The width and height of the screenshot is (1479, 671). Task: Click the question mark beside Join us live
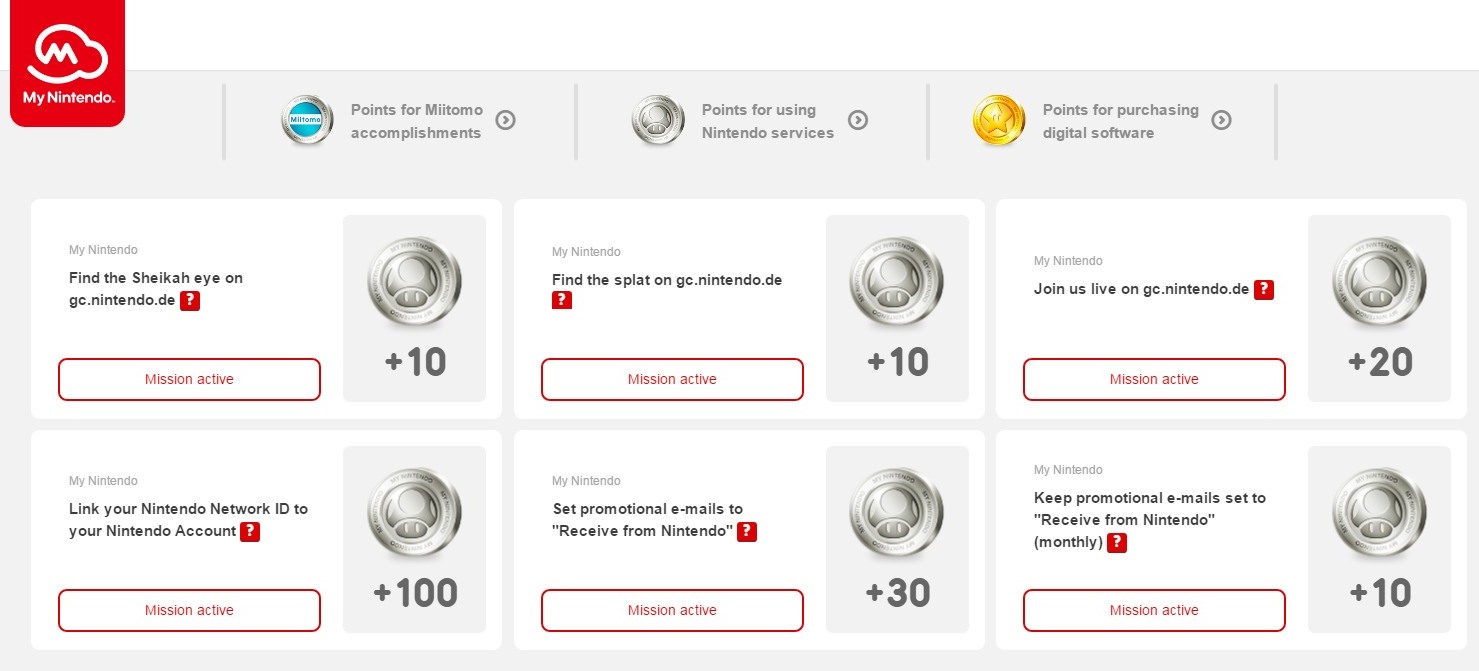pos(1264,290)
